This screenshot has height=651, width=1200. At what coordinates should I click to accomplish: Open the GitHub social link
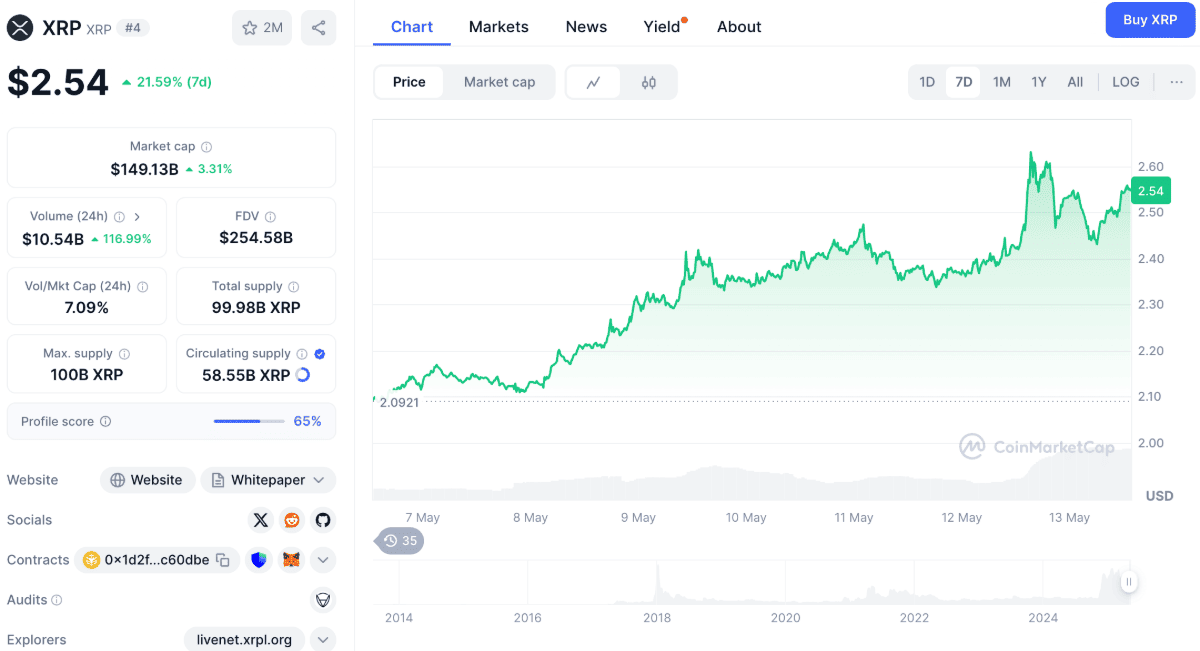pos(322,520)
